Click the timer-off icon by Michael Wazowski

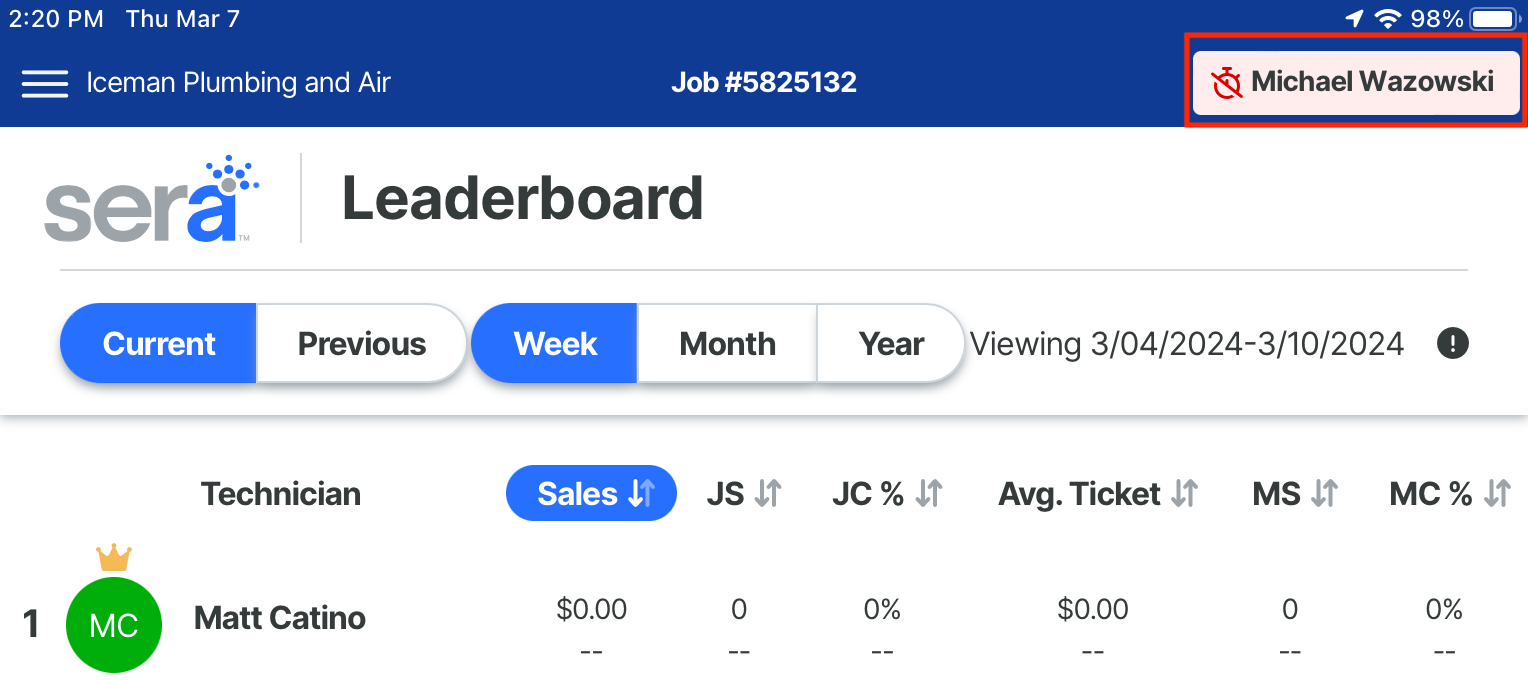1227,83
